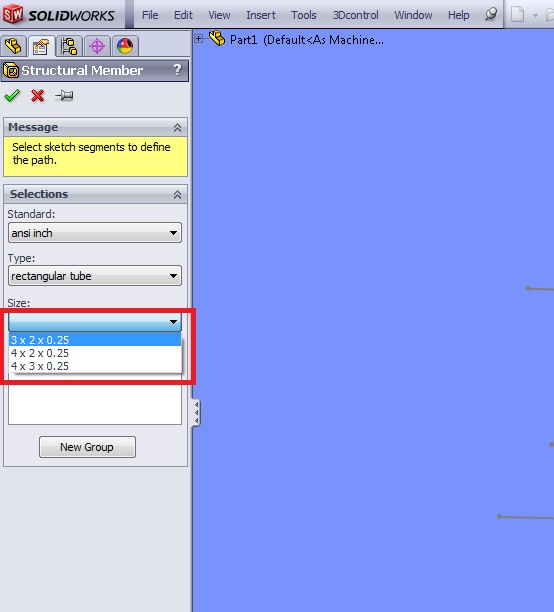
Task: Open the DisplayManager color ball tab
Action: click(125, 46)
